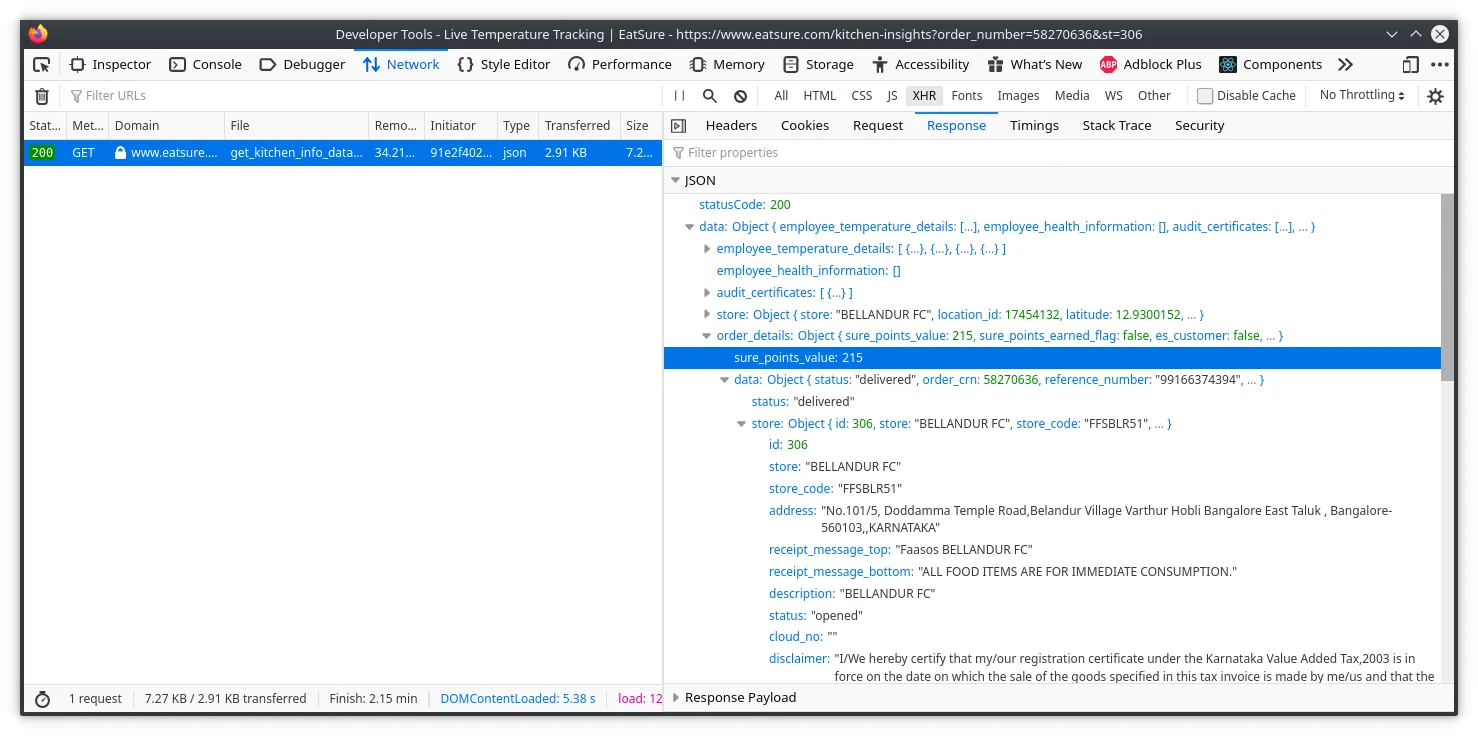Screen dimensions: 1478x736
Task: Filter requests by HTML
Action: coord(820,96)
